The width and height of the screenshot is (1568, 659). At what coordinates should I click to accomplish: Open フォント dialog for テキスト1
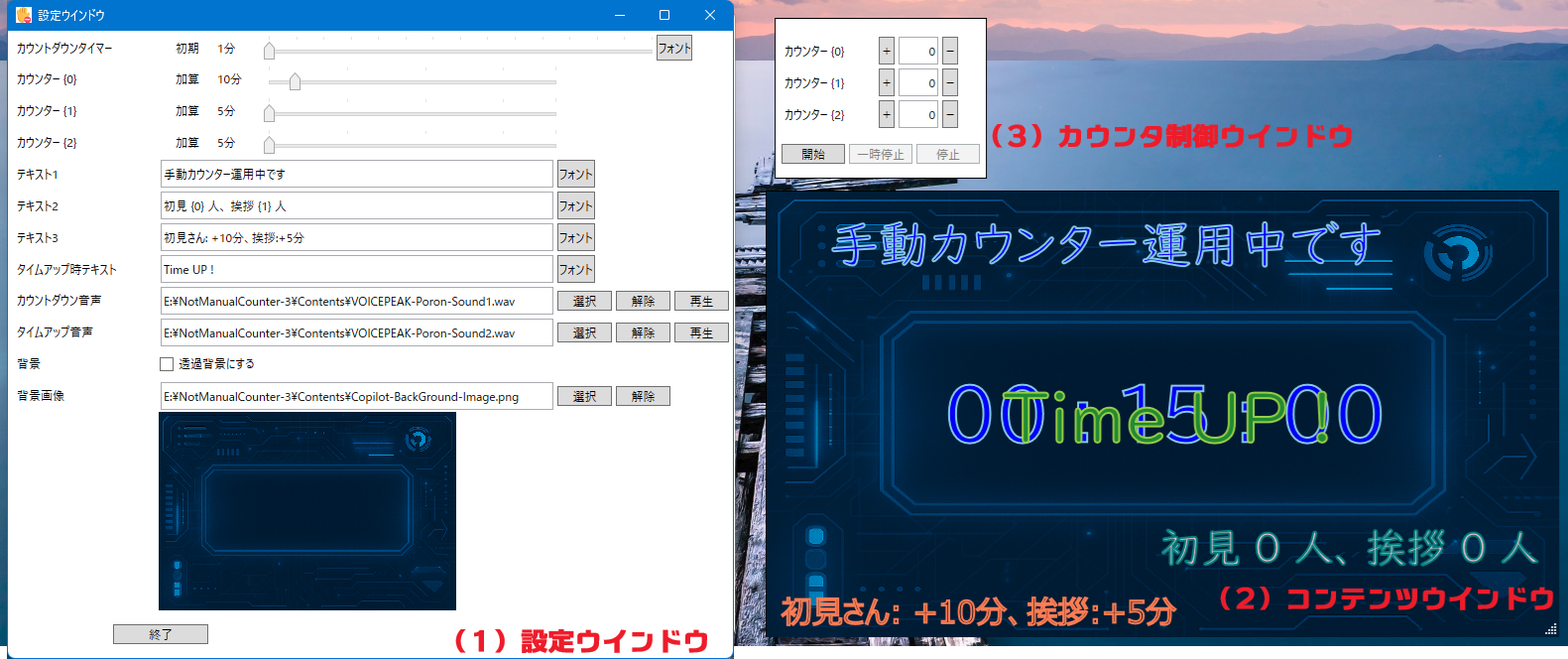(575, 174)
